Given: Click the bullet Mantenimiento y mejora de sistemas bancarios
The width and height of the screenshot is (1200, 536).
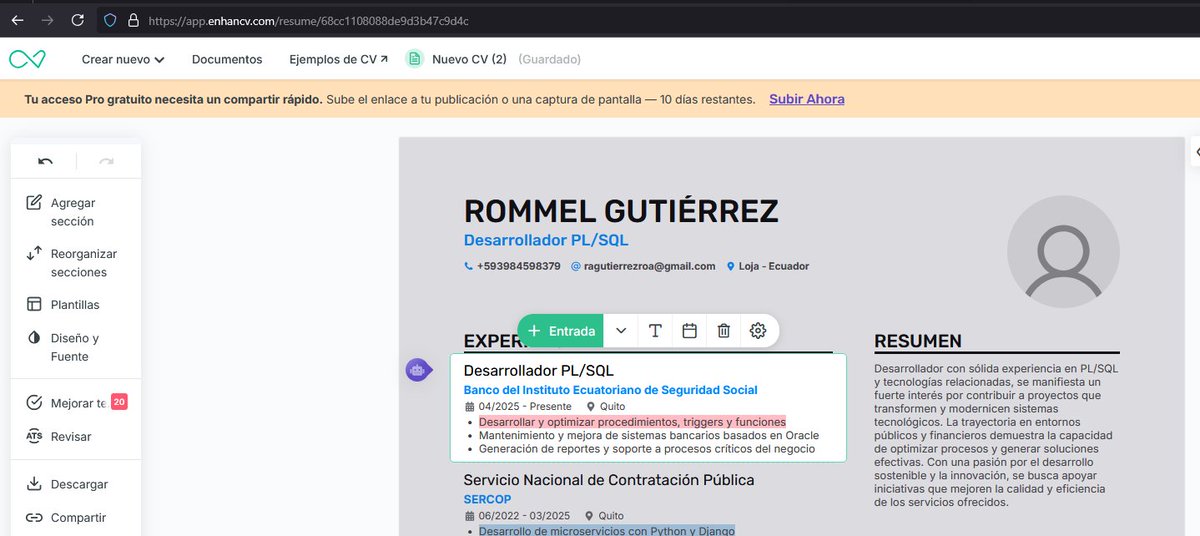Looking at the screenshot, I should click(649, 436).
